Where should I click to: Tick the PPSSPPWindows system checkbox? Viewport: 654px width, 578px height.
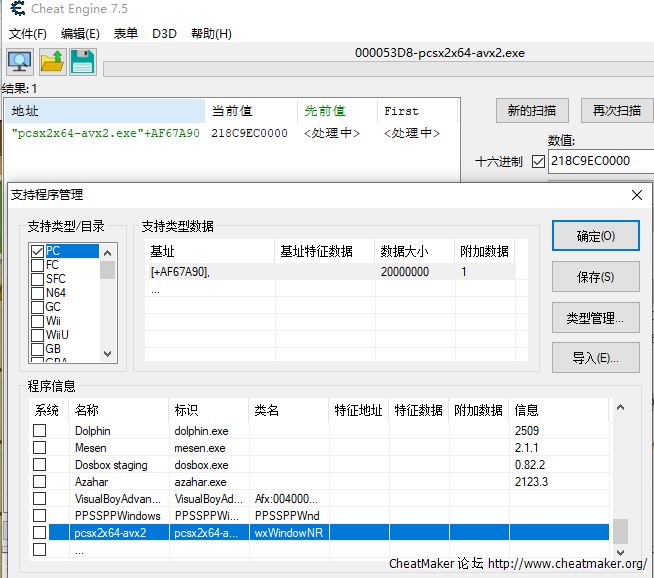click(40, 516)
